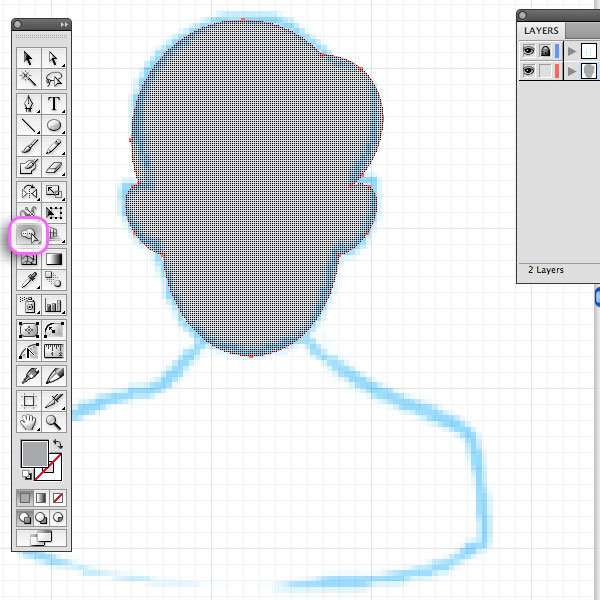
Task: Select the Zoom magnifier tool
Action: 54,422
